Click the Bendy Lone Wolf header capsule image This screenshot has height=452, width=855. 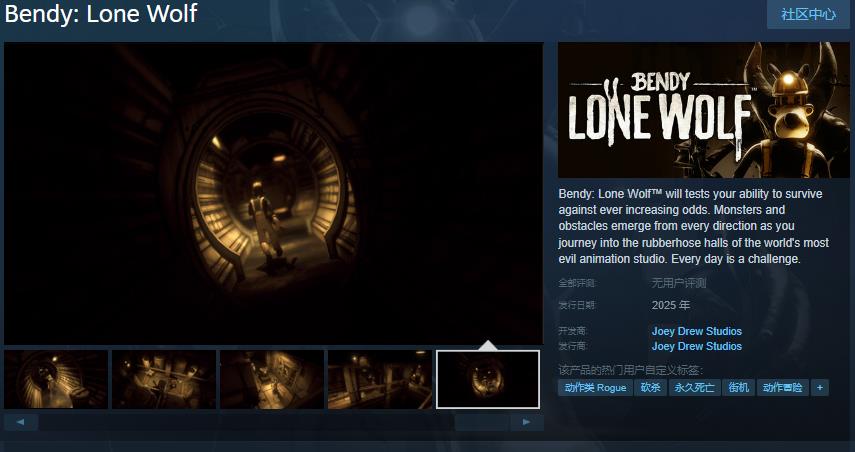point(703,110)
